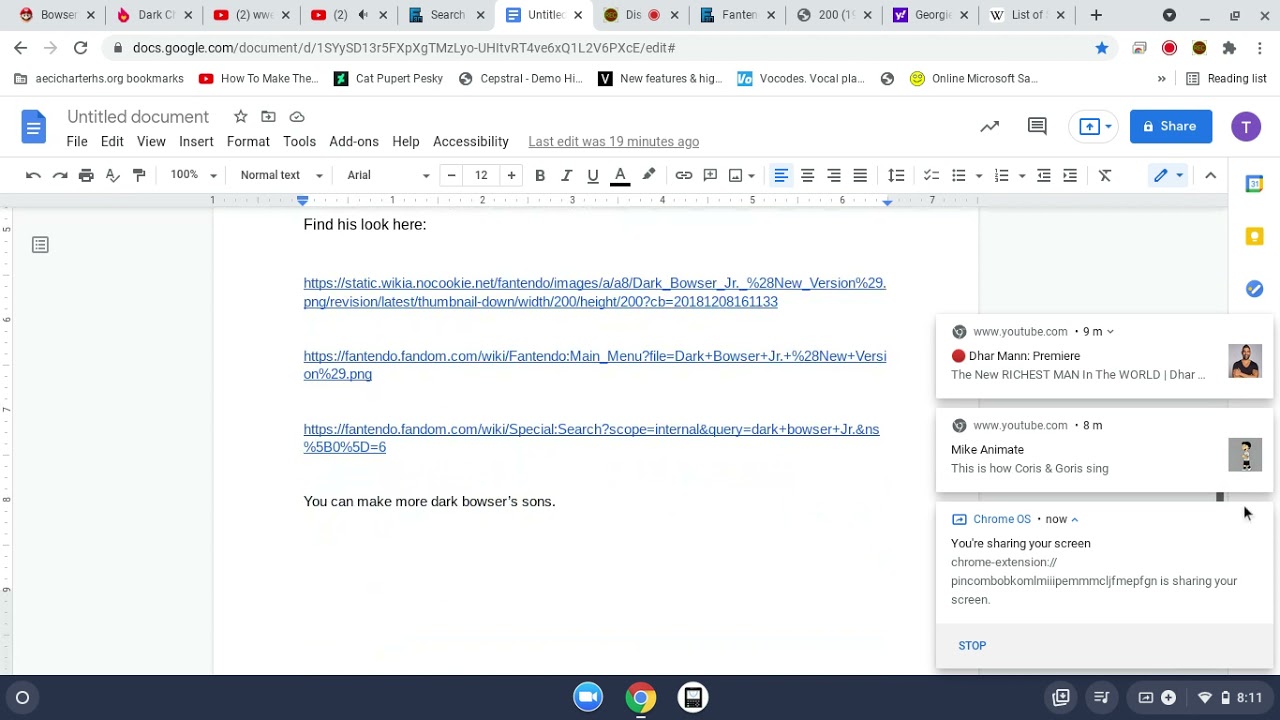Open bulleted list options arrow
The height and width of the screenshot is (720, 1280).
pyautogui.click(x=979, y=175)
